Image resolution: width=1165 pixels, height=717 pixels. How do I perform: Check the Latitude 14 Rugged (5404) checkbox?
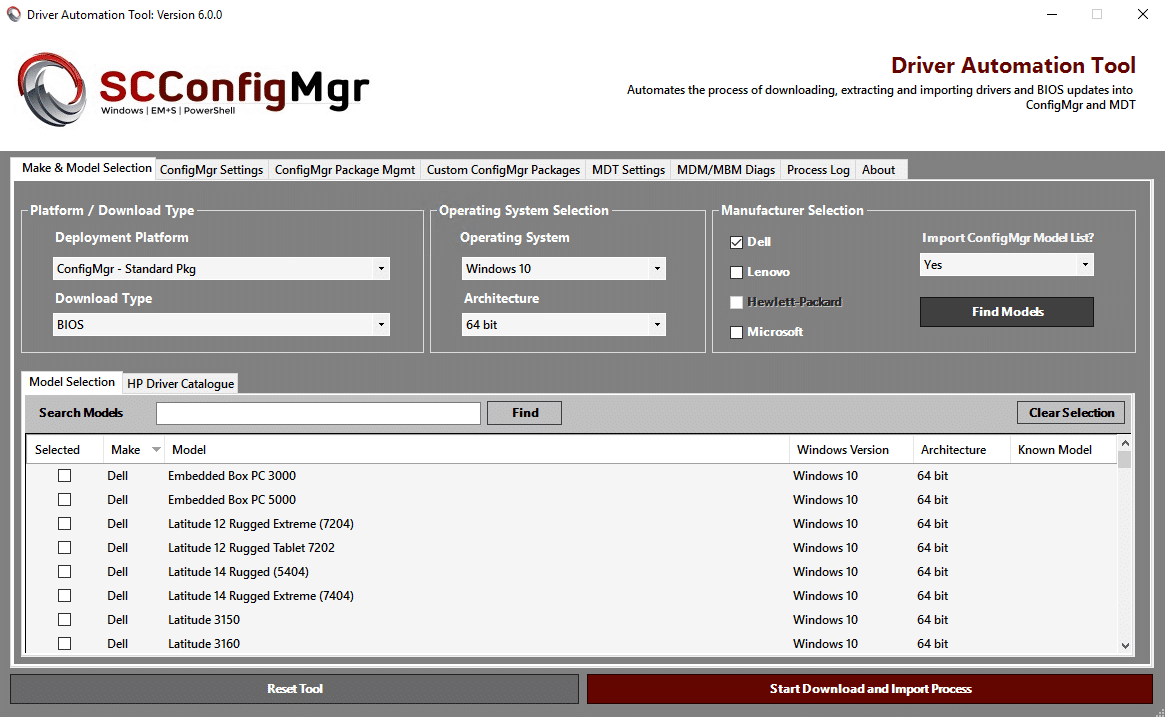click(x=65, y=571)
